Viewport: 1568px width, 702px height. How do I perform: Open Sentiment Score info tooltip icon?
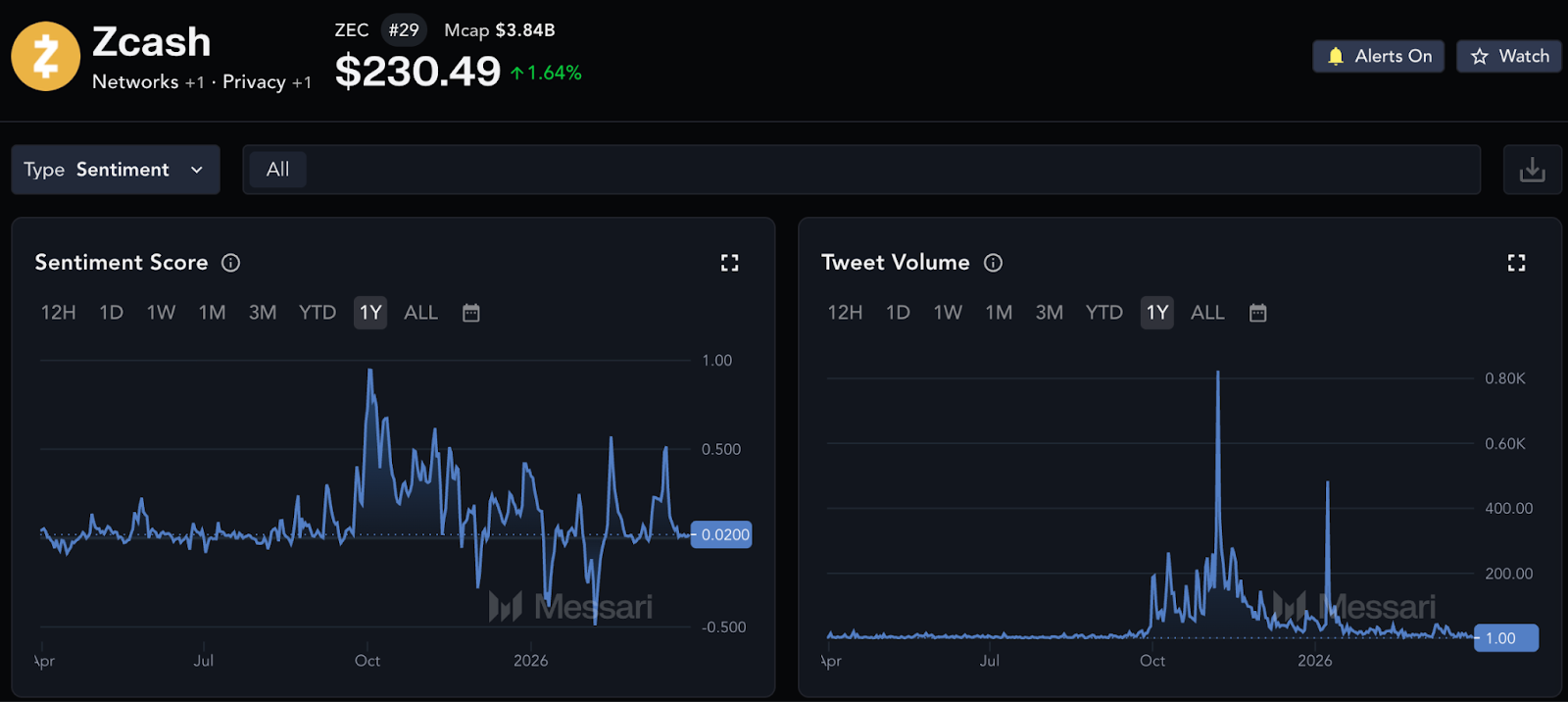pyautogui.click(x=231, y=263)
